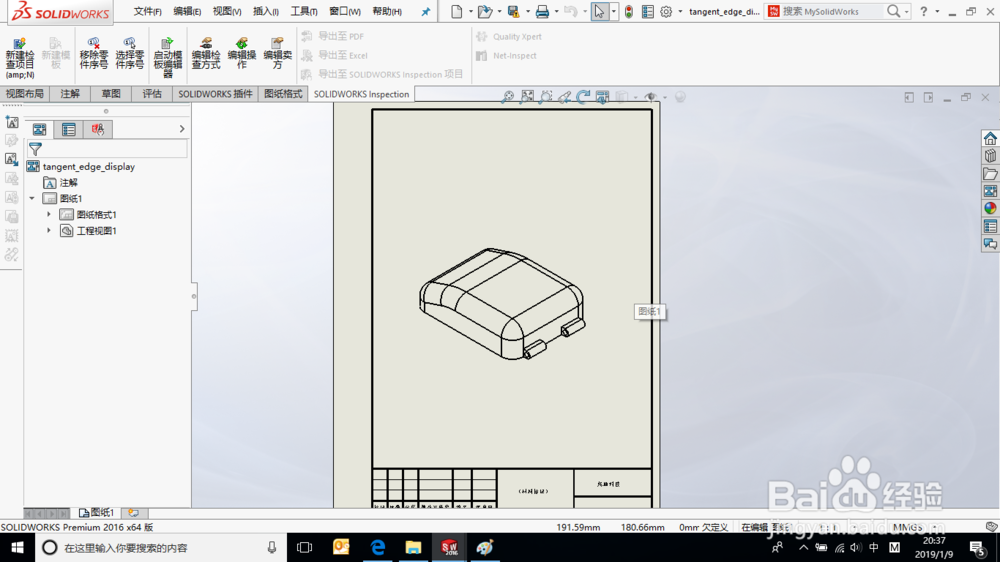Expand manager panel tabs arrow
Image resolution: width=1000 pixels, height=562 pixels.
click(182, 129)
